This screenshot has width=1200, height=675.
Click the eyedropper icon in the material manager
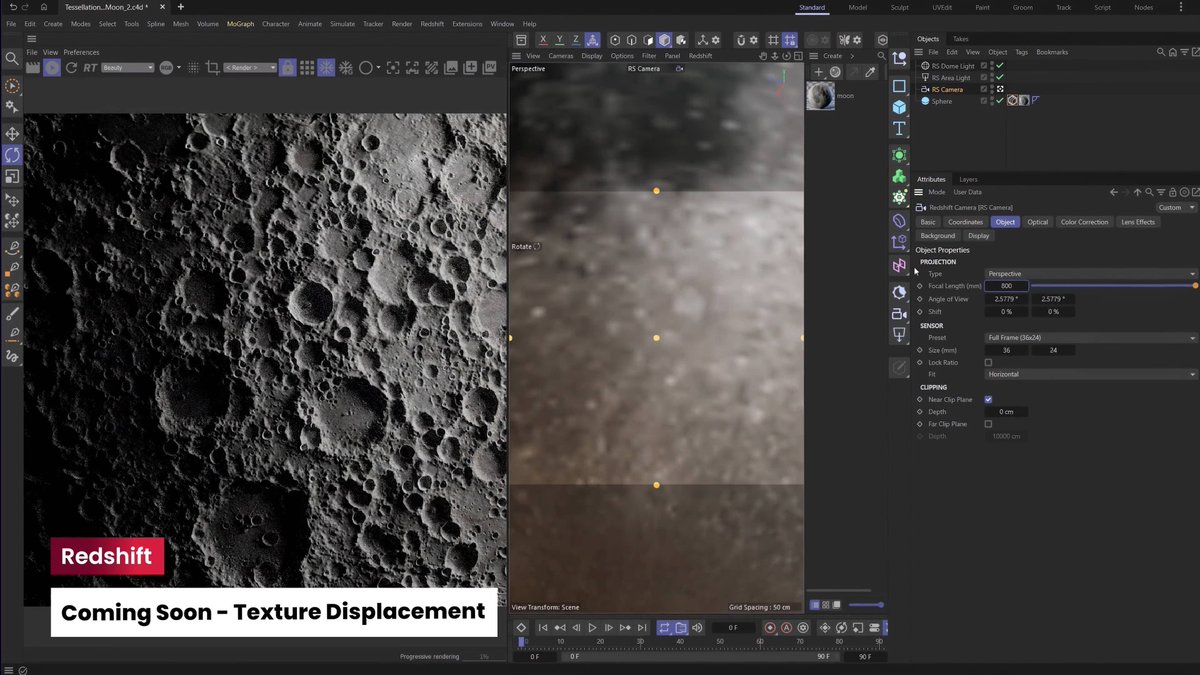point(870,72)
